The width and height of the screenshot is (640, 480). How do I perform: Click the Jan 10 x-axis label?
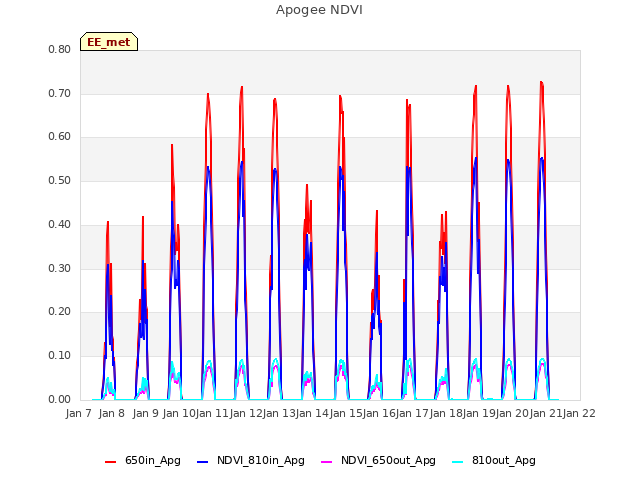(179, 413)
